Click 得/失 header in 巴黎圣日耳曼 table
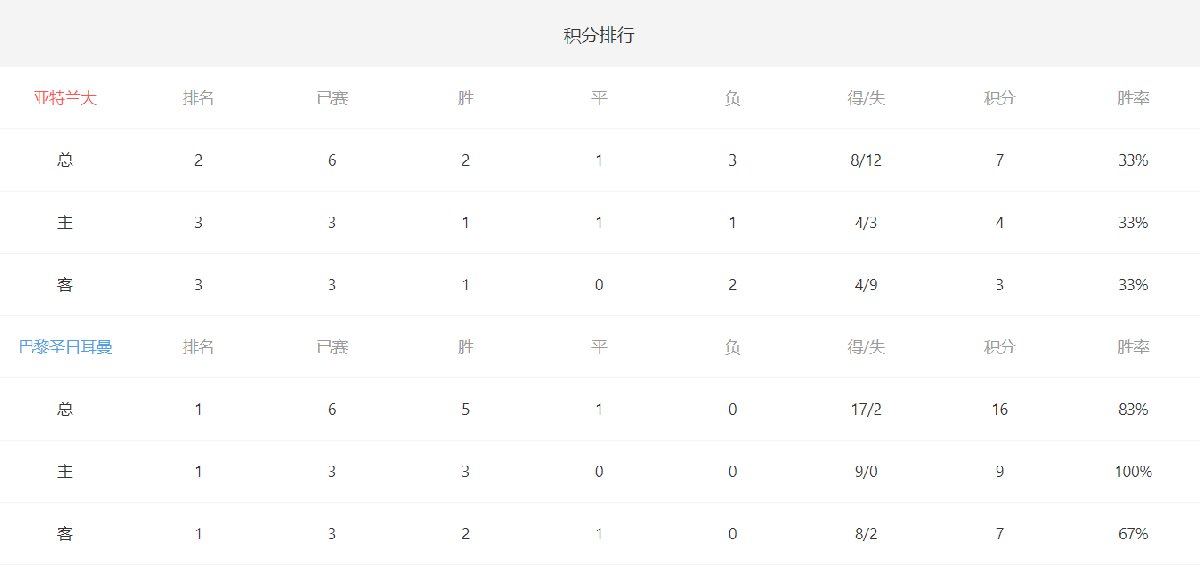 click(x=866, y=347)
